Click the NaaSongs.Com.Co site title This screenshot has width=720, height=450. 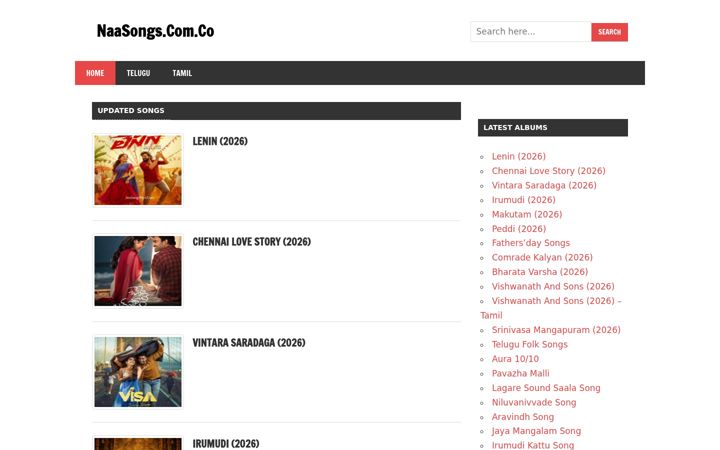click(155, 31)
